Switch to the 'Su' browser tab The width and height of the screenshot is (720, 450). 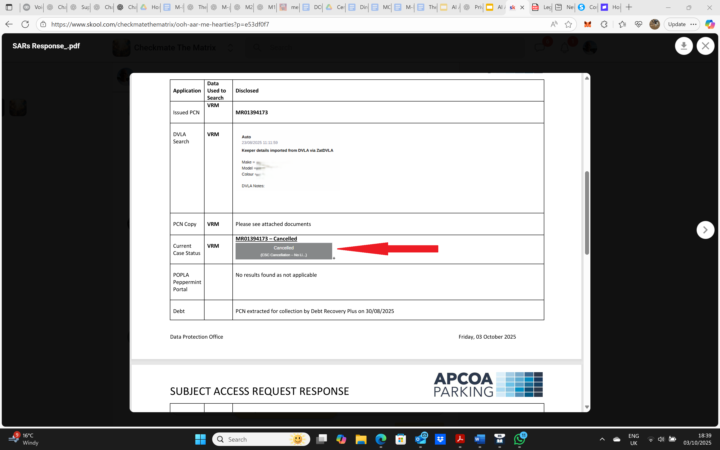click(x=80, y=7)
